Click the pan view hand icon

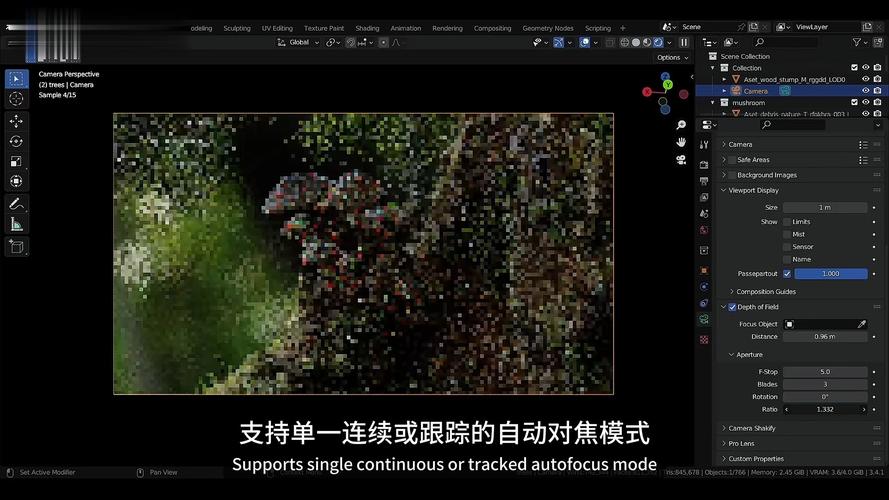[681, 142]
